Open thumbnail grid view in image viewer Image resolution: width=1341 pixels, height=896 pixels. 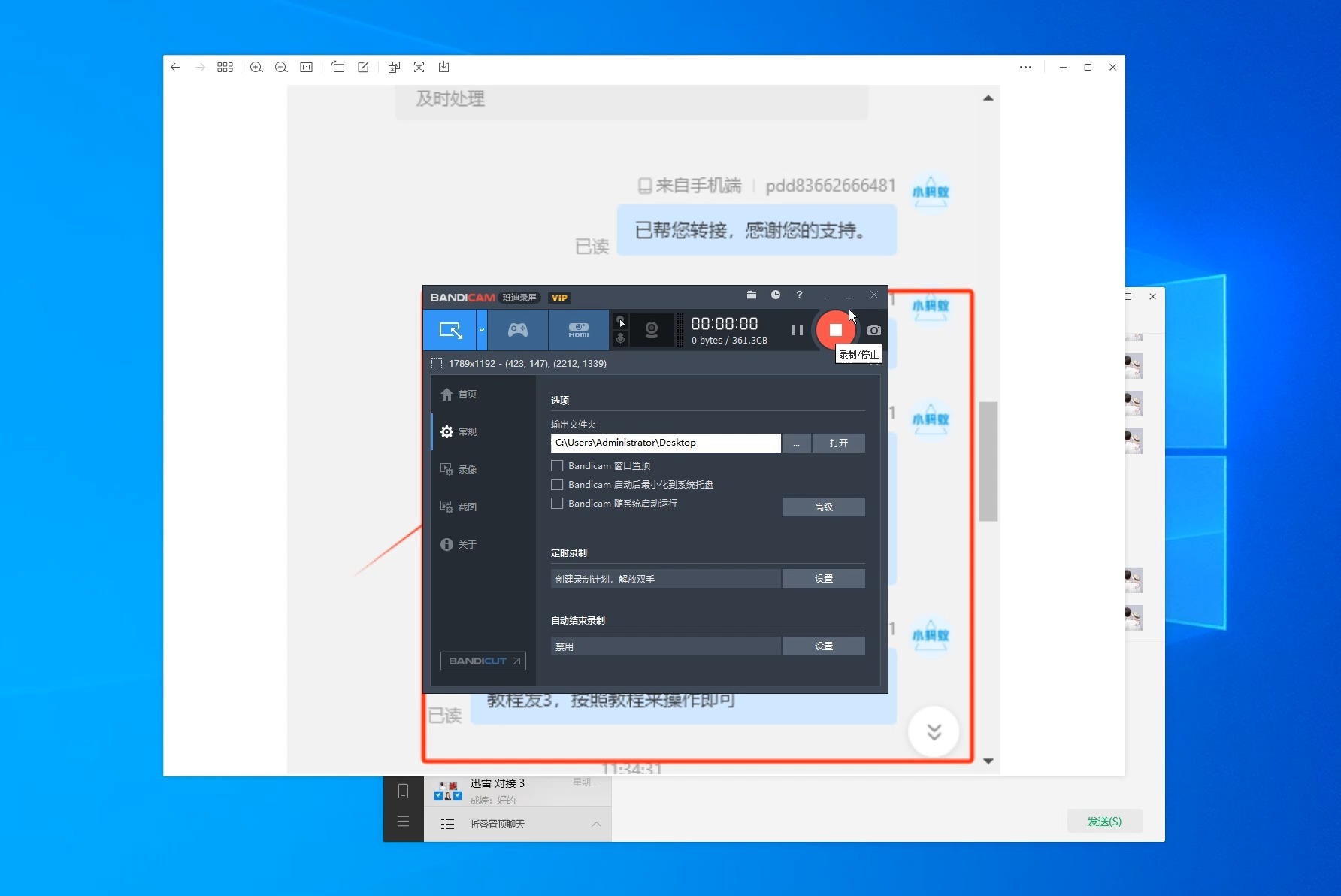pos(225,67)
